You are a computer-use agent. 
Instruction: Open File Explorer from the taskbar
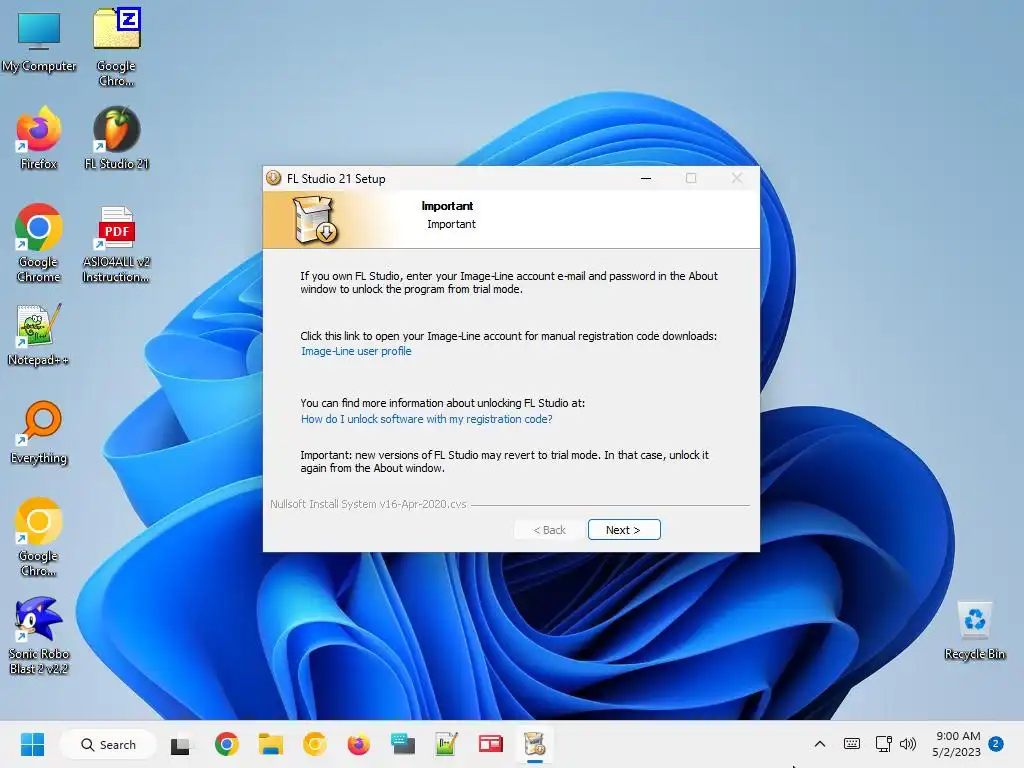pos(270,744)
